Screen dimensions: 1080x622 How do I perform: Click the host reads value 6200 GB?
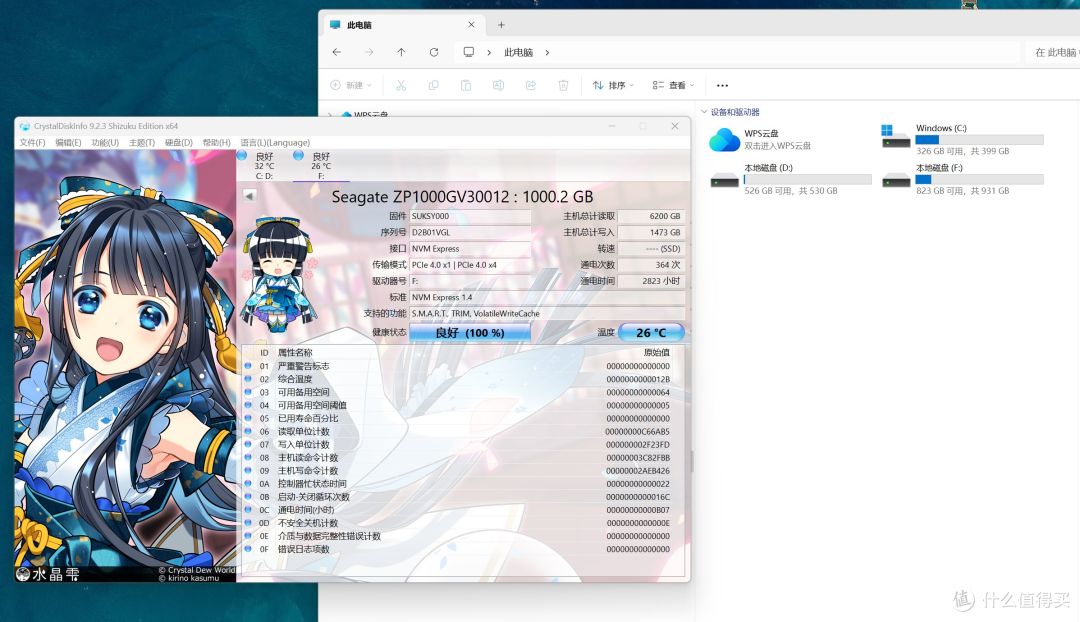click(x=650, y=216)
